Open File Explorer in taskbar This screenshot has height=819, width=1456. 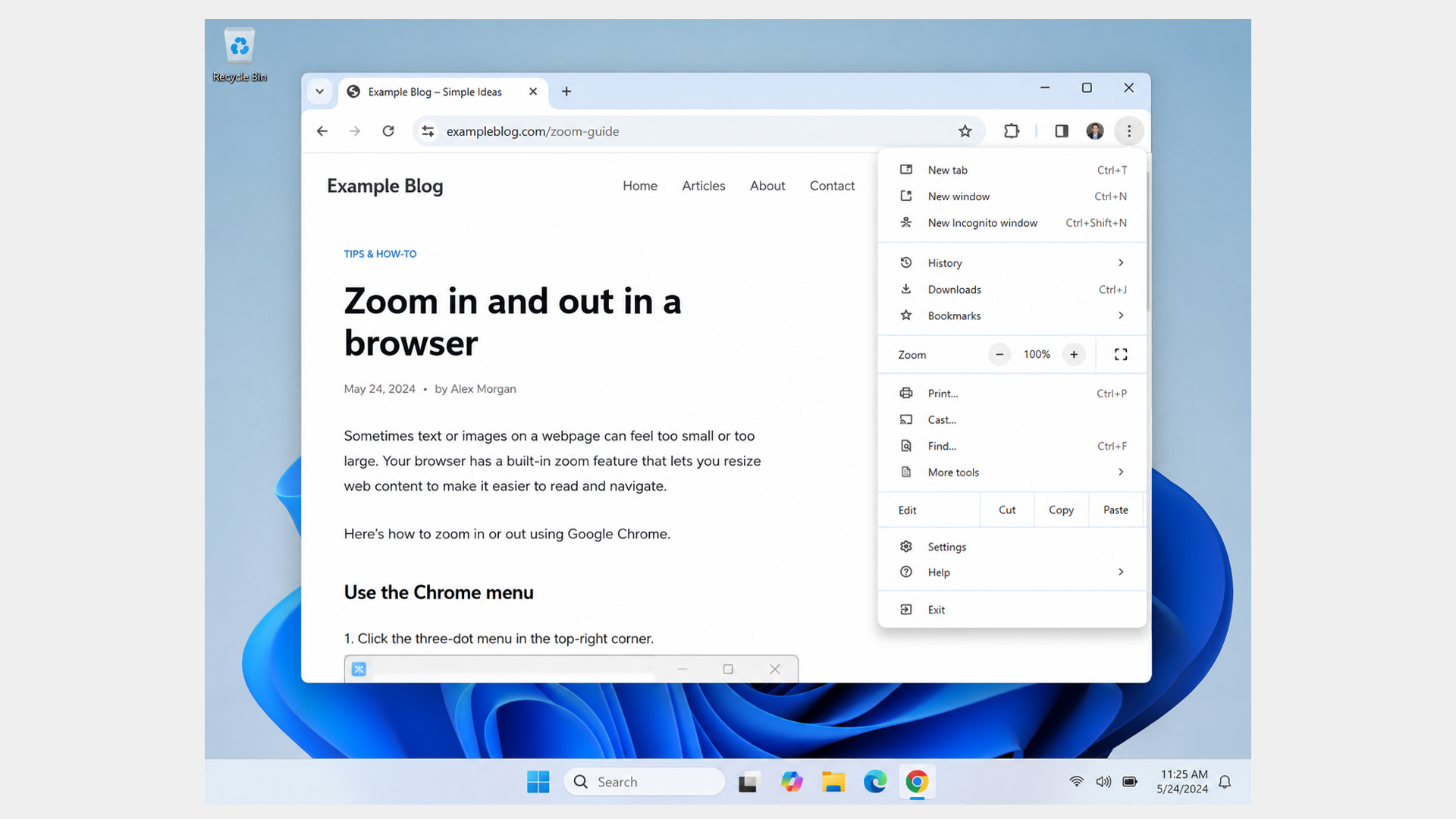[x=833, y=782]
